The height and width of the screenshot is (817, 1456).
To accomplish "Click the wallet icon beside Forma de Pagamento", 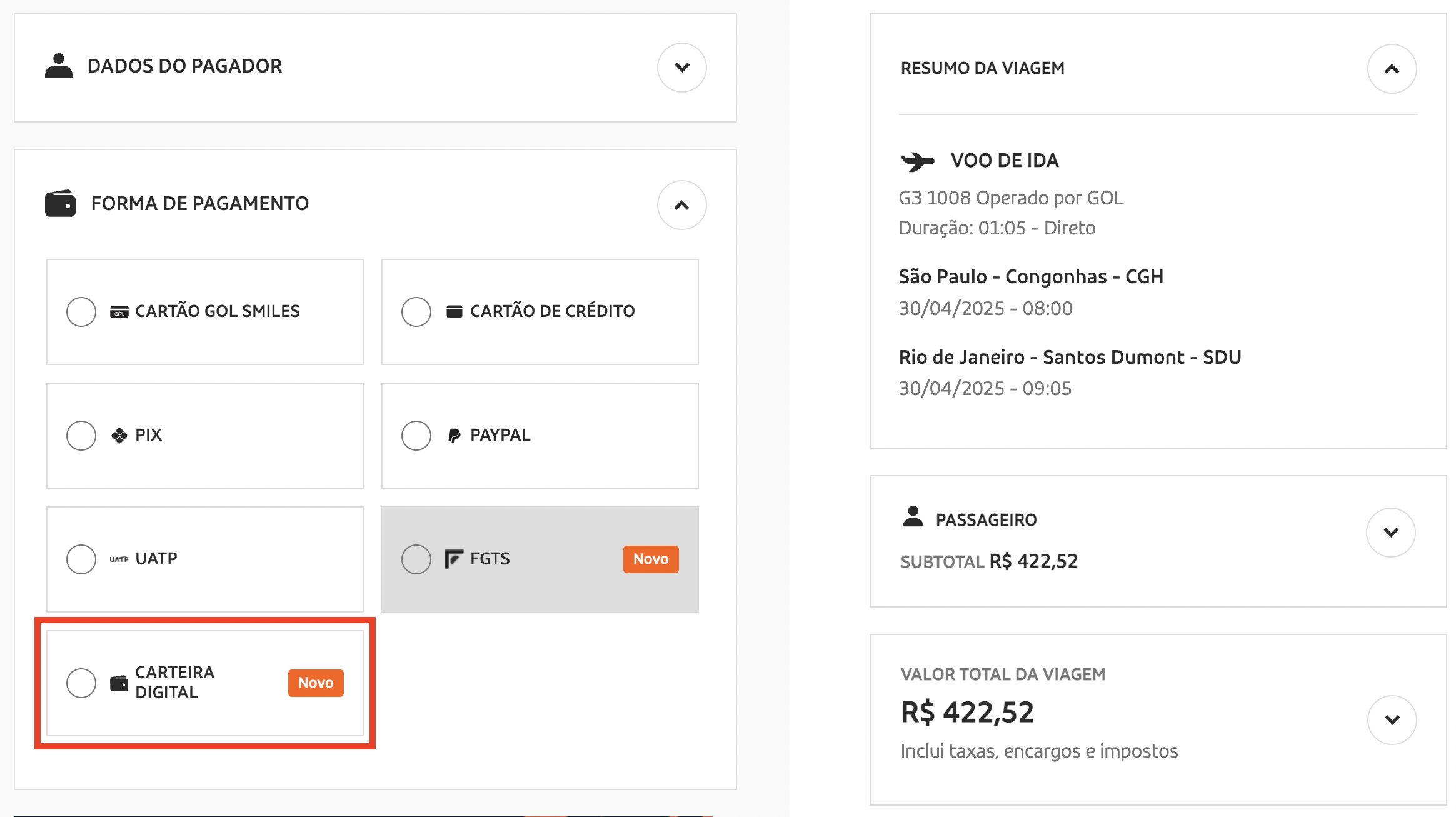I will pos(60,204).
